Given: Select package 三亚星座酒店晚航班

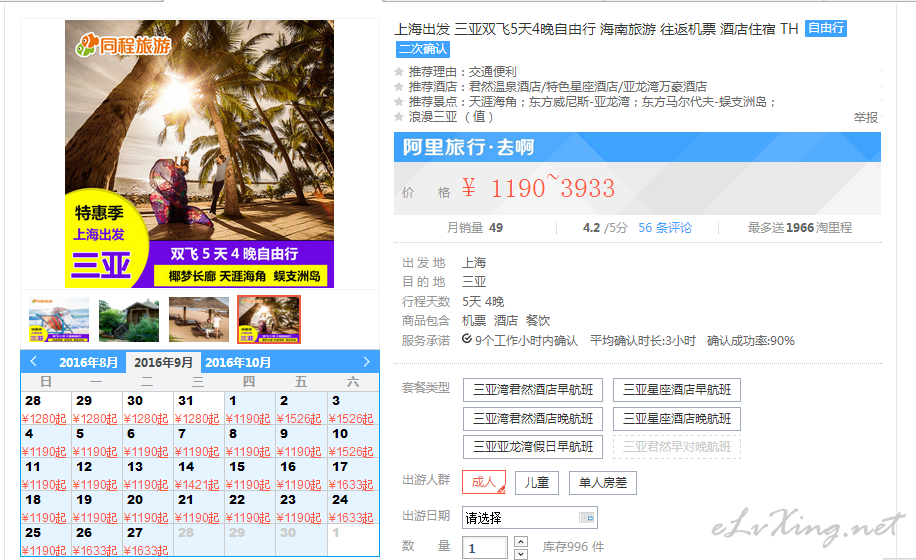Looking at the screenshot, I should tap(676, 418).
